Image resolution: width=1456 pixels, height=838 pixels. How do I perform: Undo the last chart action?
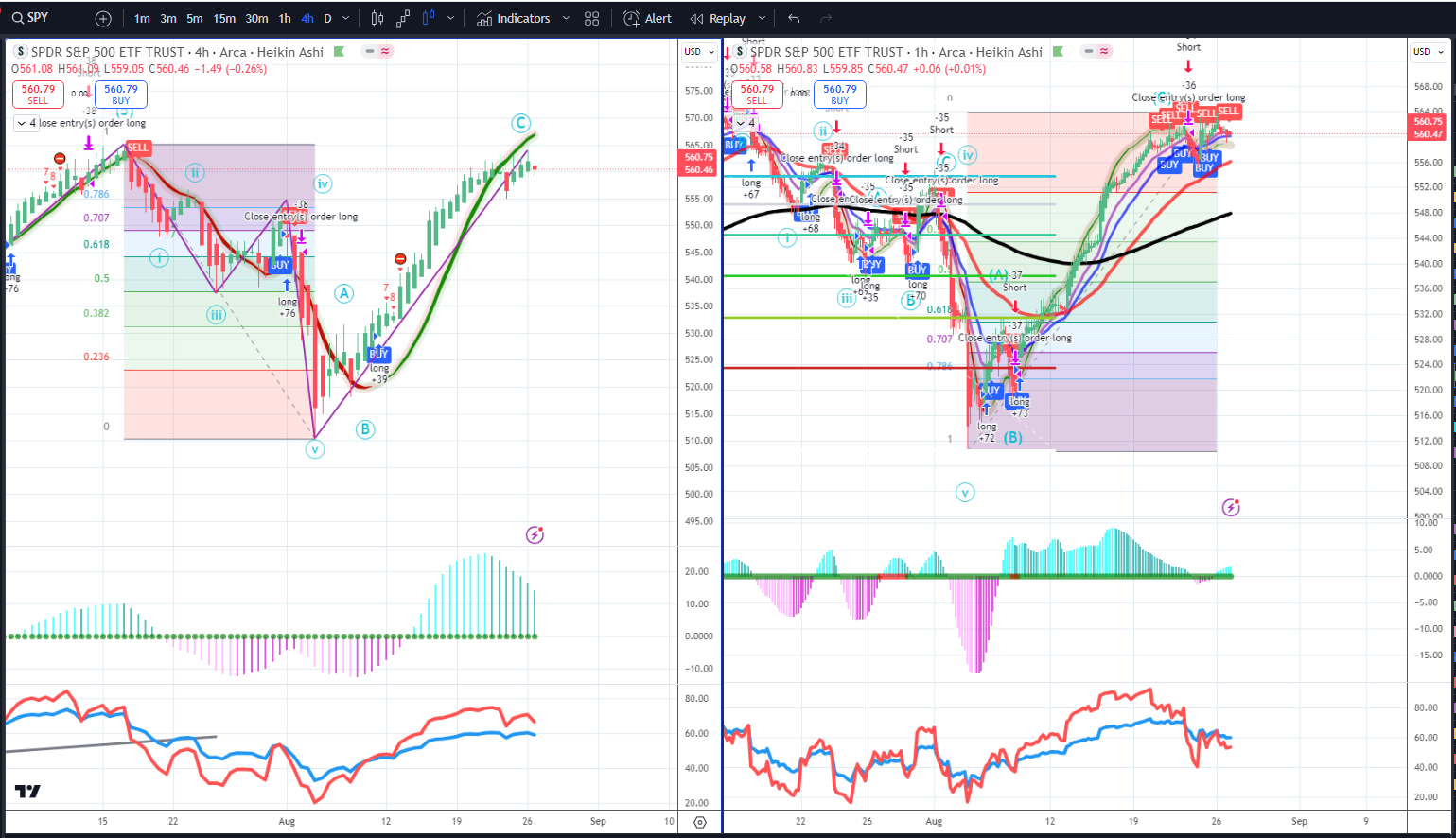[x=794, y=19]
